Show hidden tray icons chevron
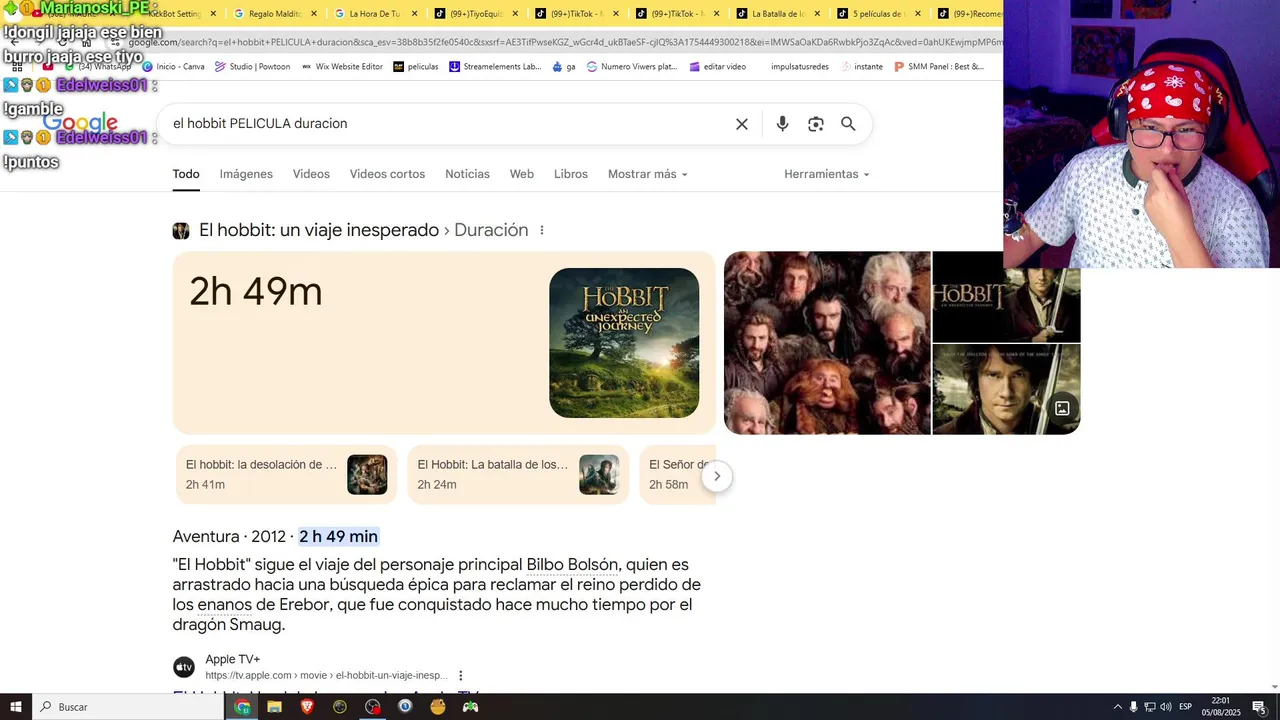Image resolution: width=1280 pixels, height=720 pixels. point(1118,707)
